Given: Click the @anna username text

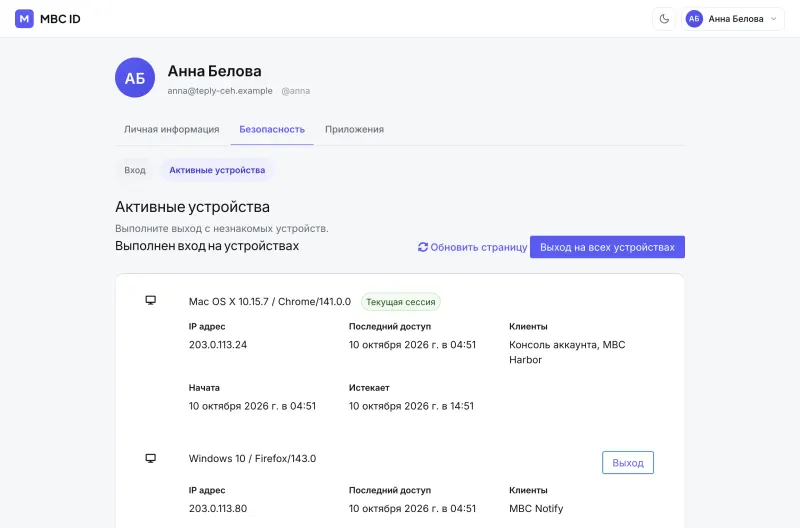Looking at the screenshot, I should pos(296,91).
